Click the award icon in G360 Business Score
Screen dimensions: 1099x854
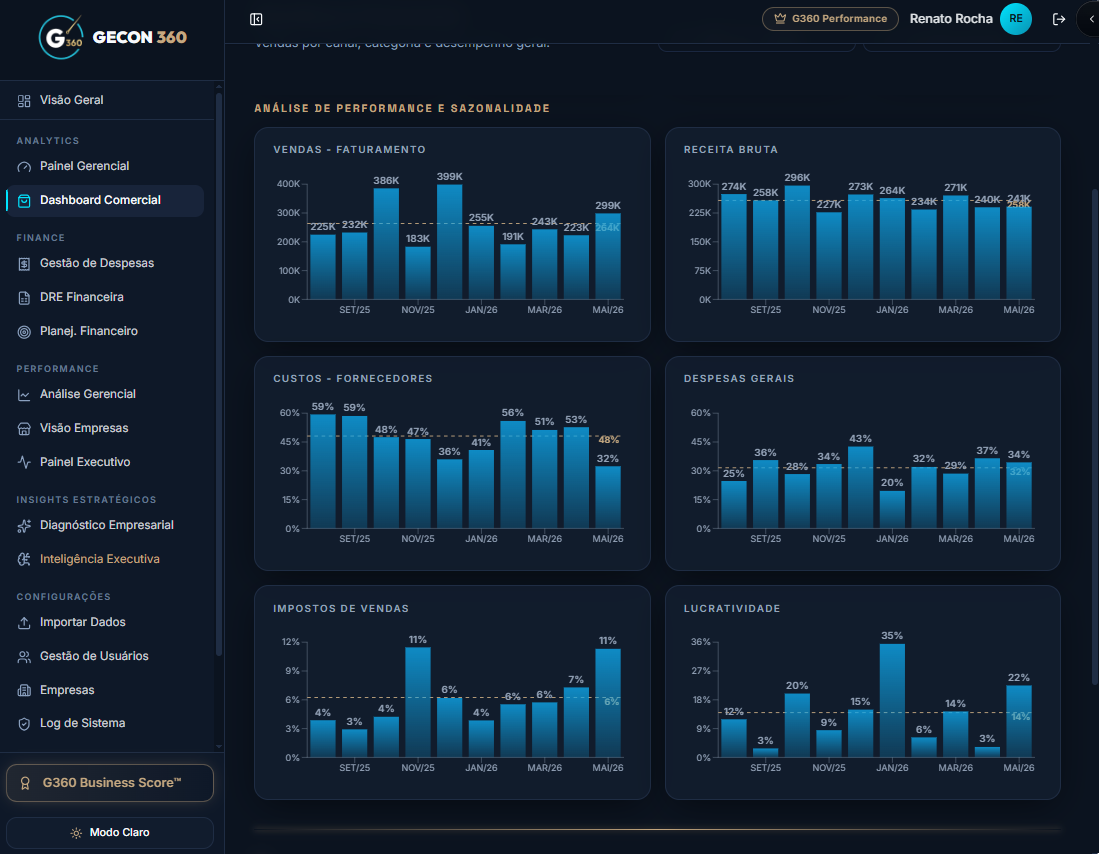pos(25,783)
